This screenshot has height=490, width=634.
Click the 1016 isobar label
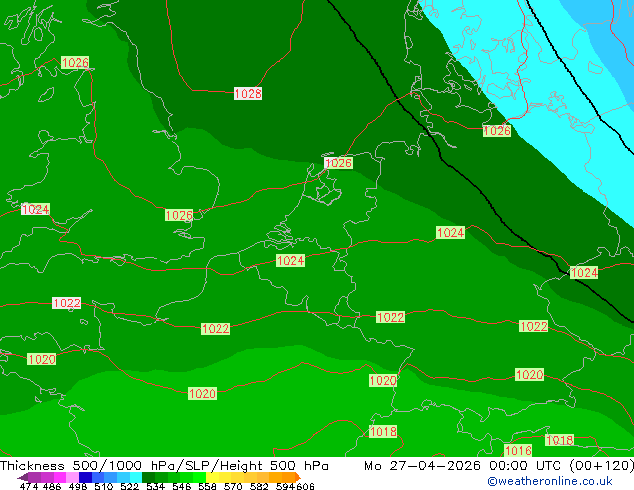pos(518,450)
